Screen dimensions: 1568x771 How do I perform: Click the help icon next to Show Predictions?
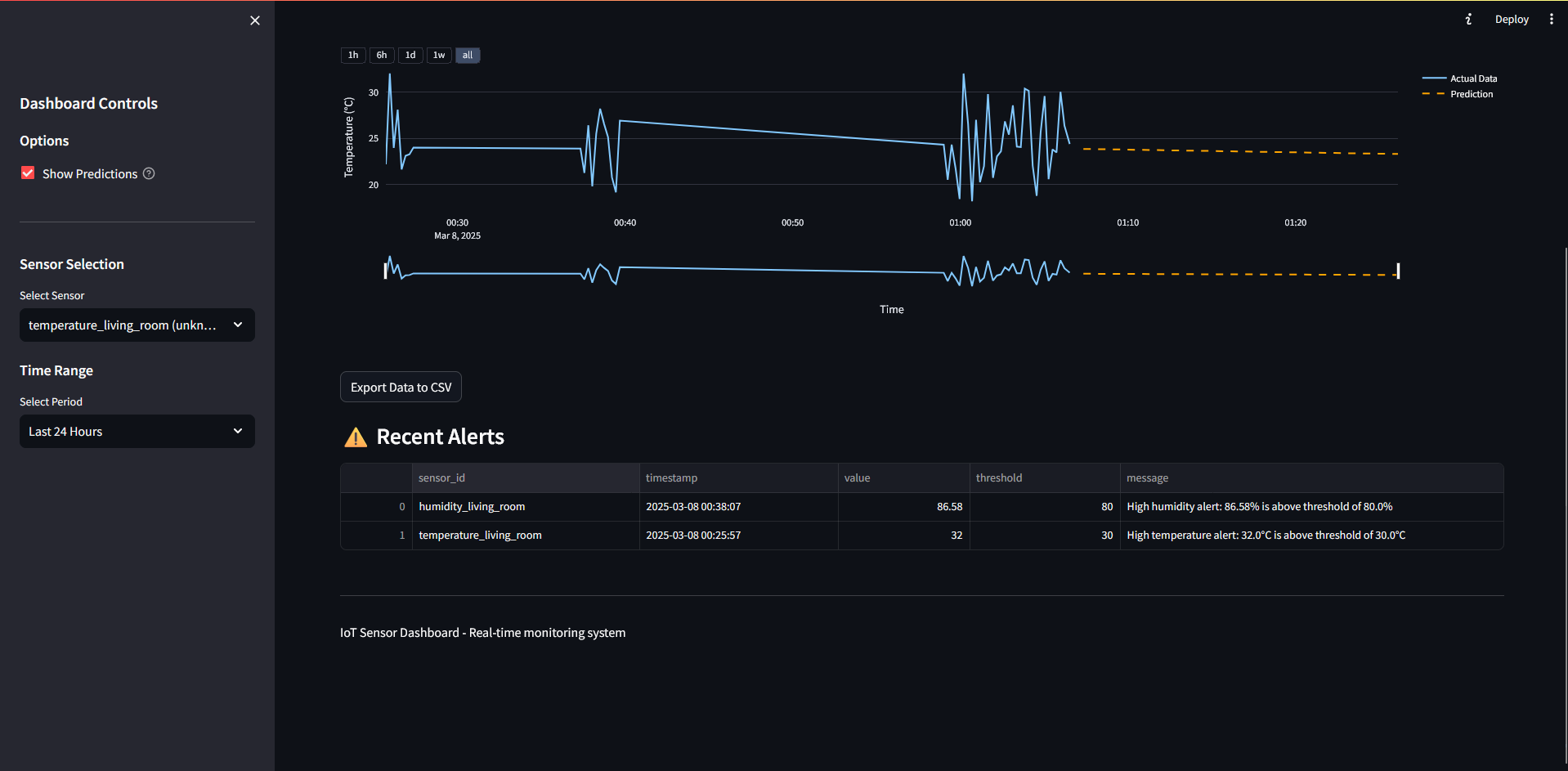point(148,173)
